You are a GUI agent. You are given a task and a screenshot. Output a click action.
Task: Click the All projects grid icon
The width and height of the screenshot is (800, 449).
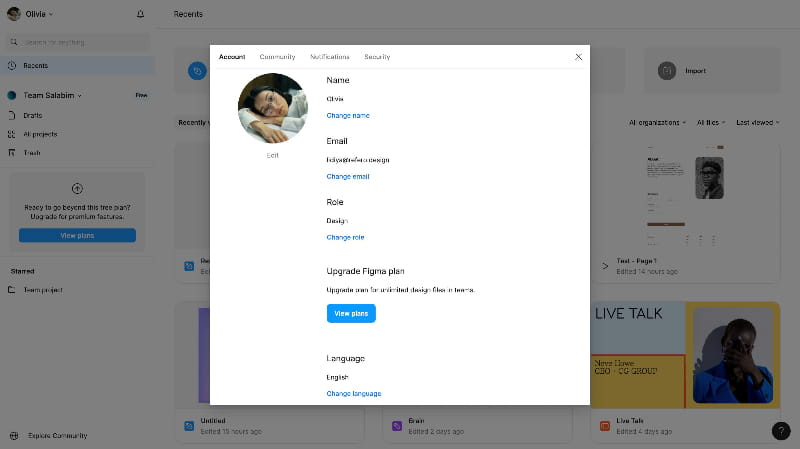12,134
